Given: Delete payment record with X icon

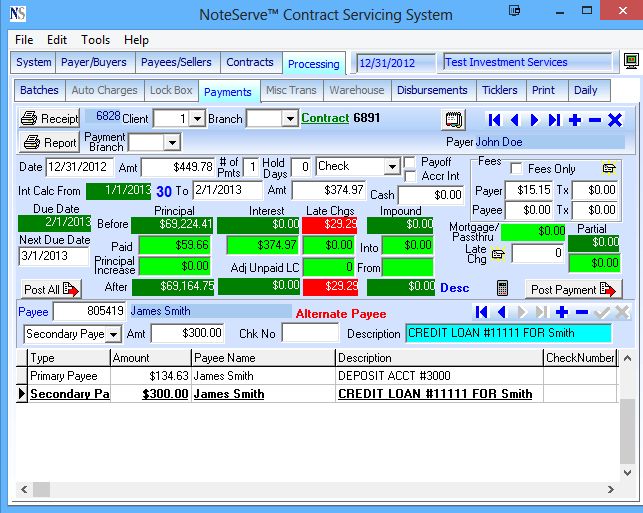Looking at the screenshot, I should tap(615, 120).
